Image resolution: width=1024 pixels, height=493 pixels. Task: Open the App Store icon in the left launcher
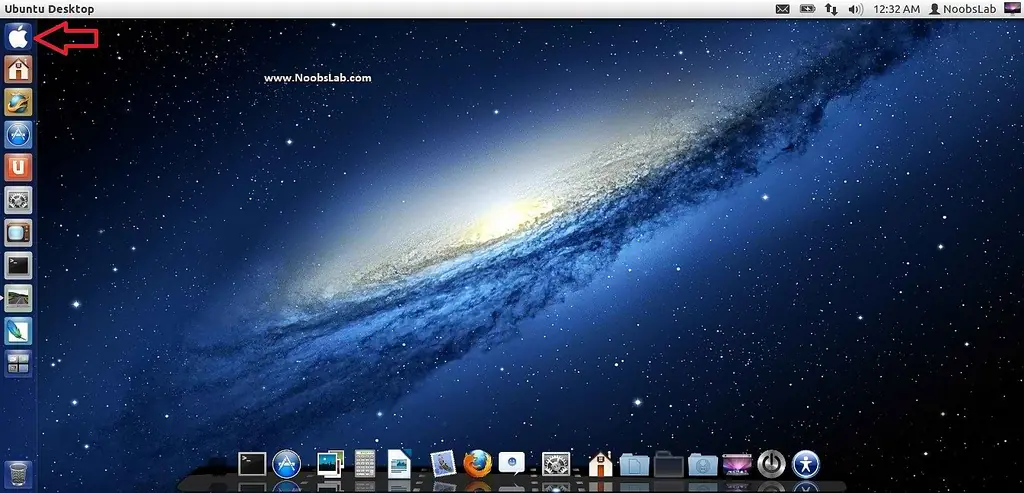click(x=18, y=135)
